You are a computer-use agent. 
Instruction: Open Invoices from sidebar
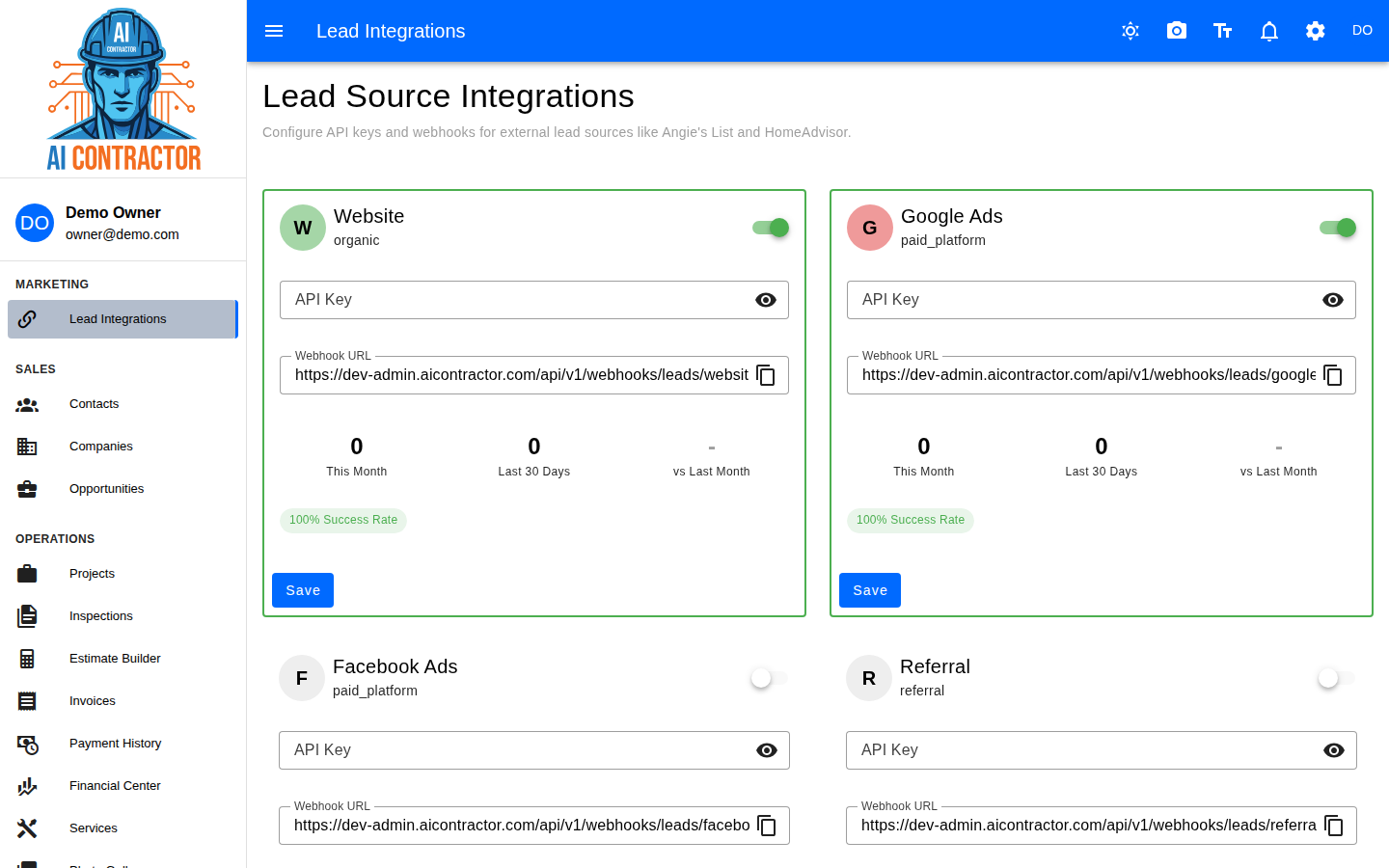click(123, 701)
